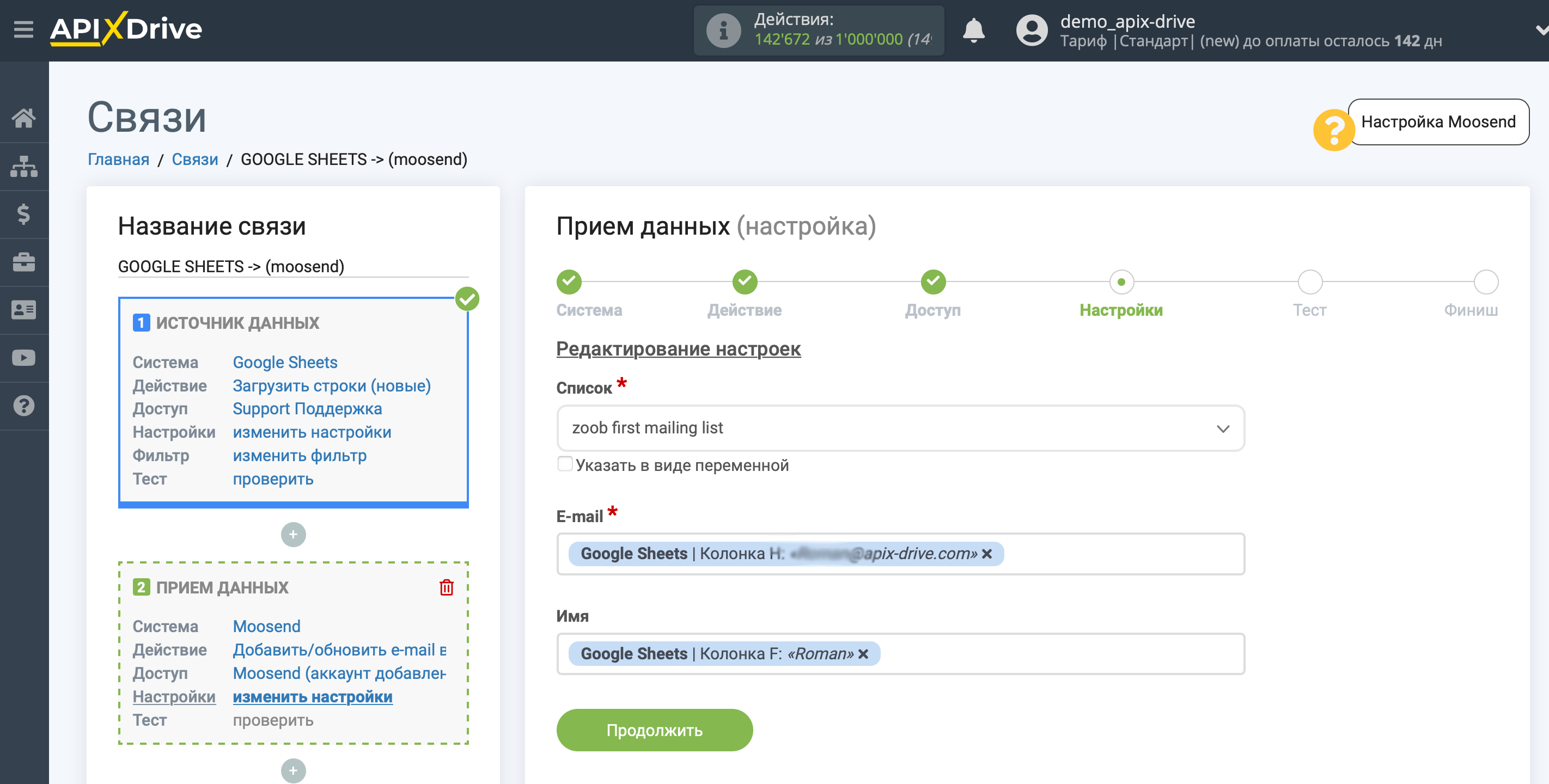Click изменить фильтр link
Image resolution: width=1549 pixels, height=784 pixels.
tap(300, 456)
